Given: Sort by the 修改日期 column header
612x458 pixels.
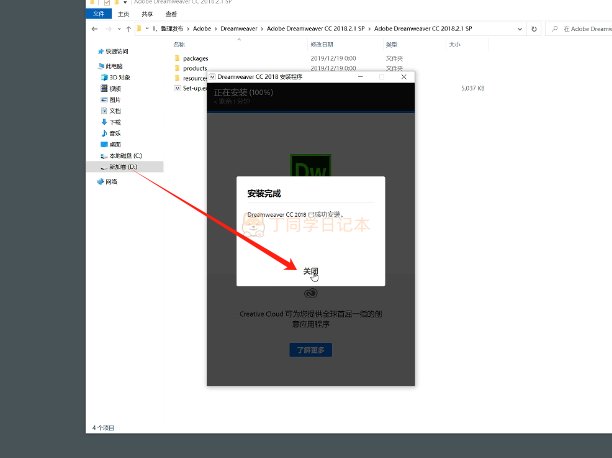Looking at the screenshot, I should coord(322,45).
